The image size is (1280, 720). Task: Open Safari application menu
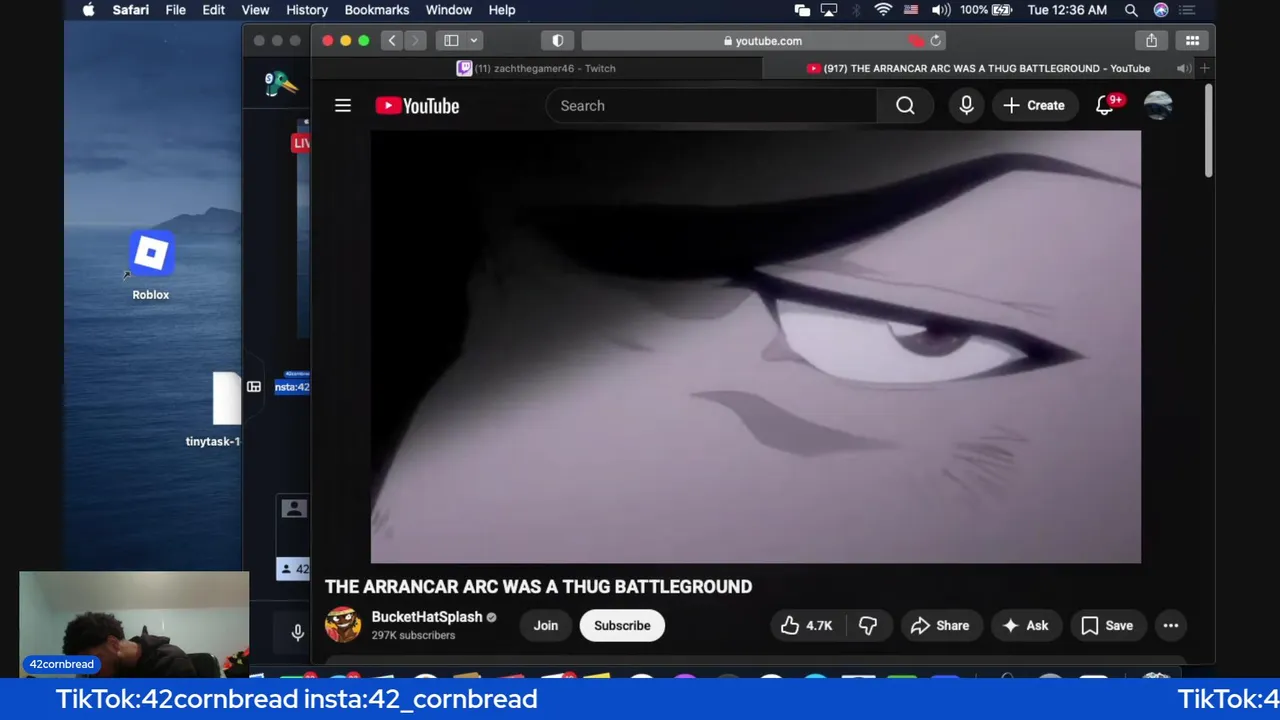point(131,10)
